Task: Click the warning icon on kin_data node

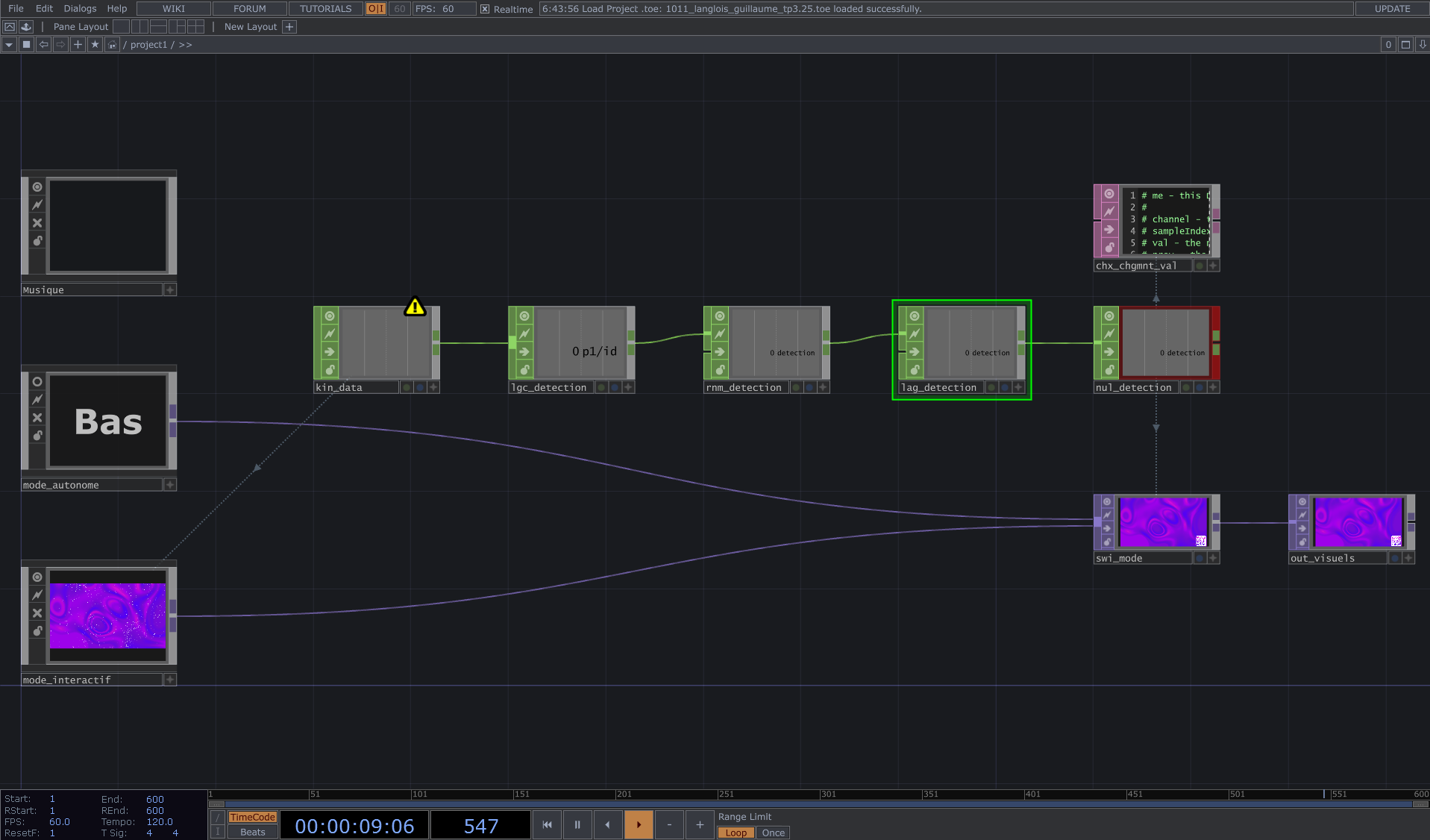Action: [415, 307]
